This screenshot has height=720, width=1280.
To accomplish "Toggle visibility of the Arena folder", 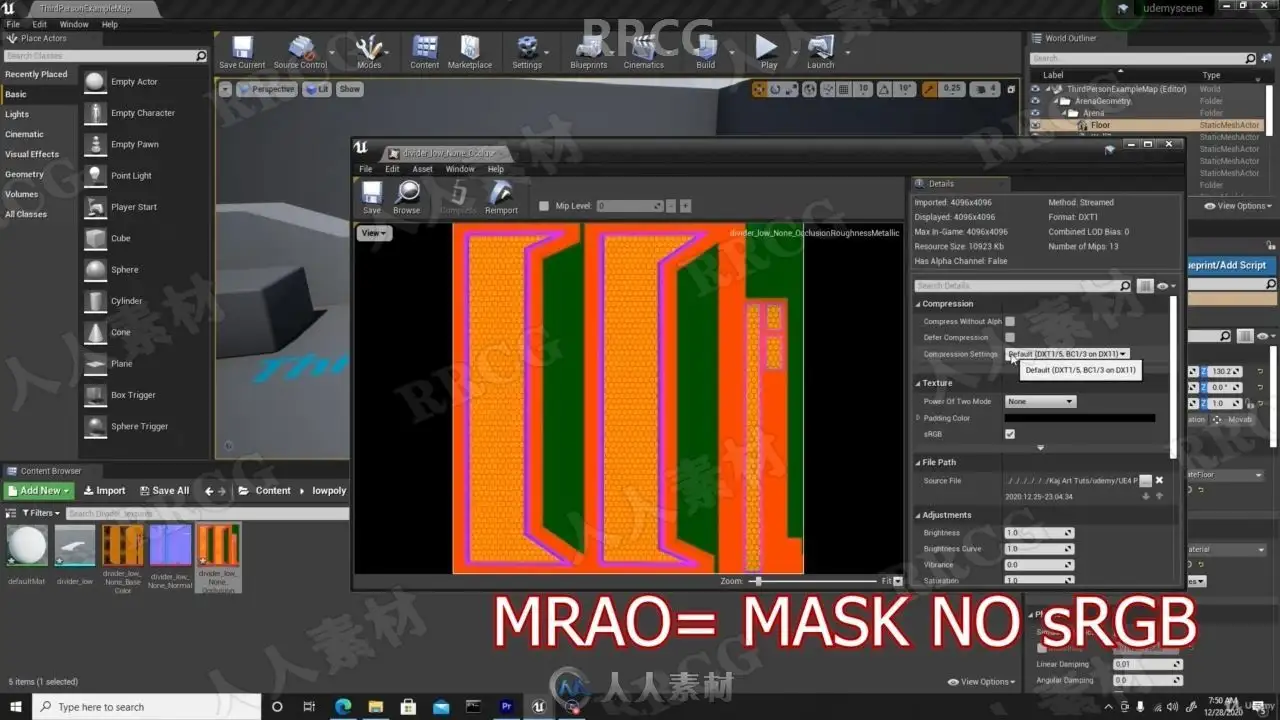I will pos(1035,113).
